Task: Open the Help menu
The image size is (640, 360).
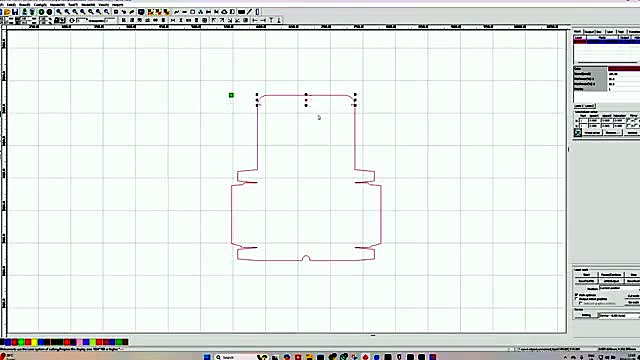Action: 118,4
